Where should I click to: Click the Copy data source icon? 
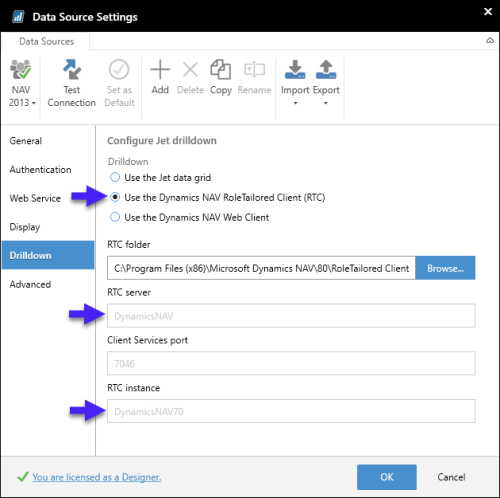220,70
